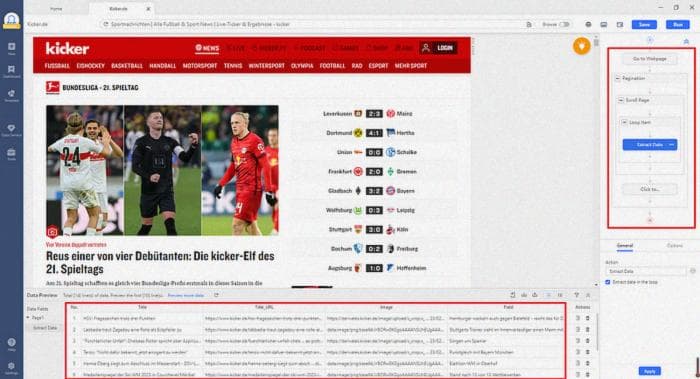Image resolution: width=700 pixels, height=379 pixels.
Task: Select the General tab
Action: click(625, 246)
